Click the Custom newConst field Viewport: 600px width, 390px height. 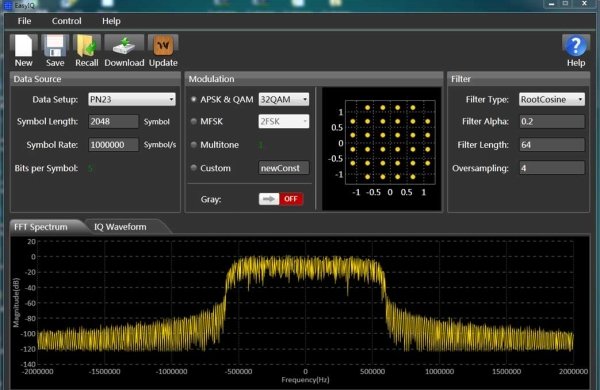coord(284,168)
